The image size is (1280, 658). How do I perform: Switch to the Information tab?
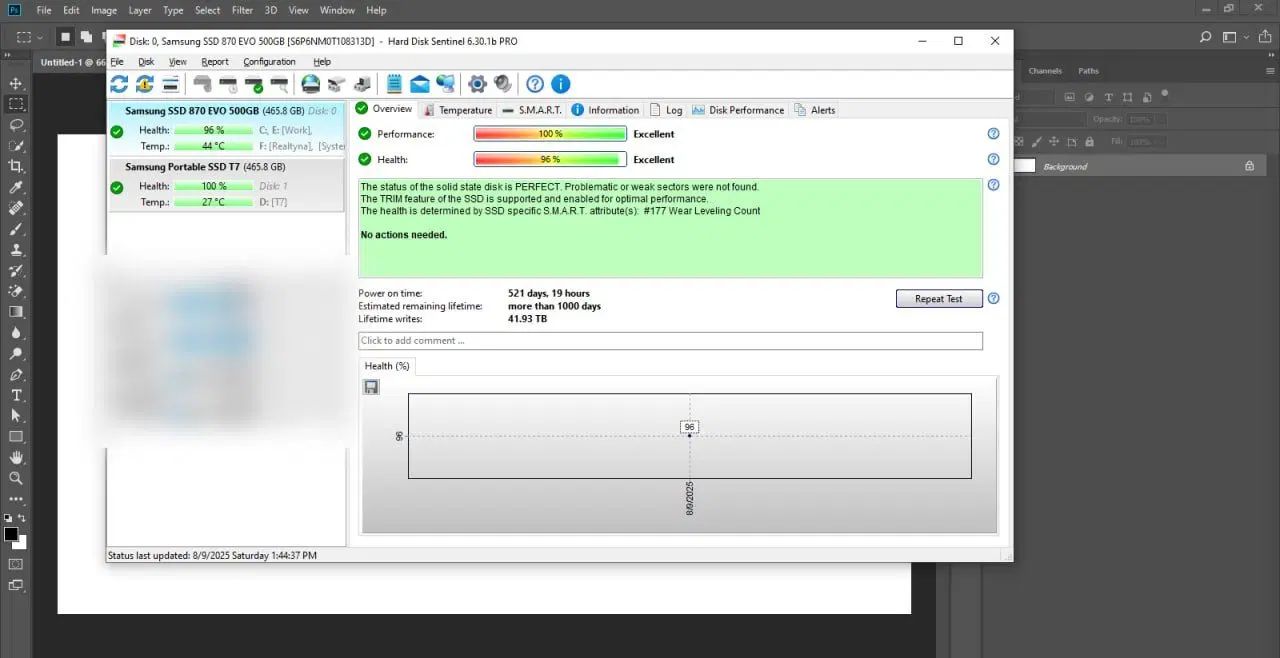[605, 110]
